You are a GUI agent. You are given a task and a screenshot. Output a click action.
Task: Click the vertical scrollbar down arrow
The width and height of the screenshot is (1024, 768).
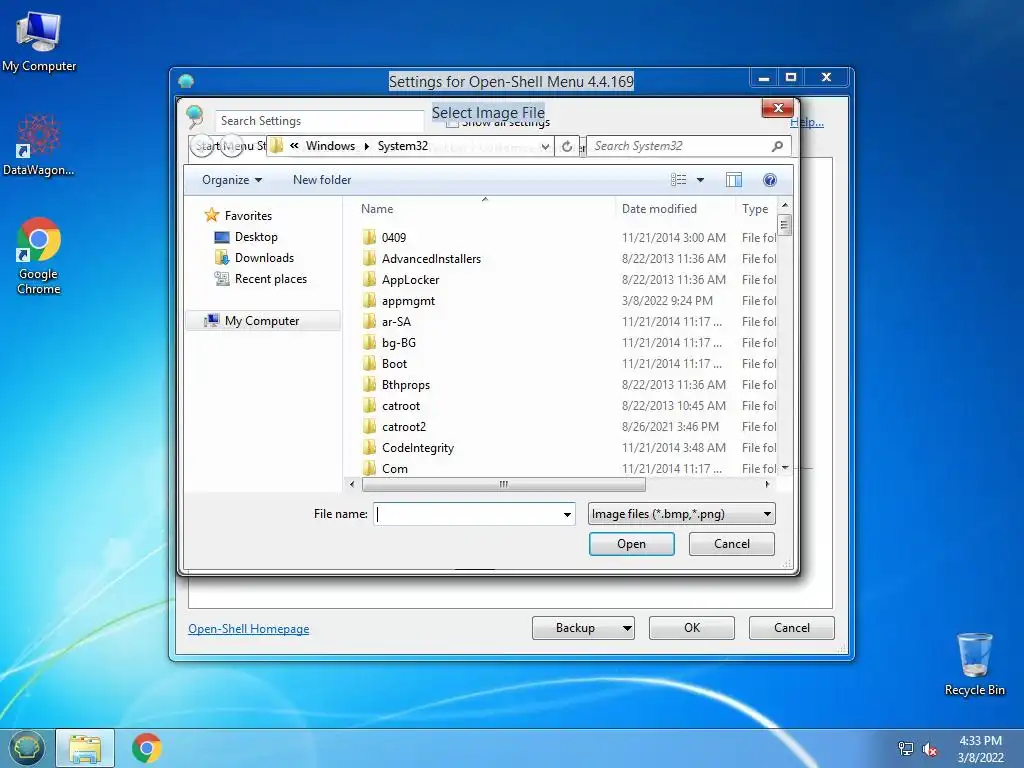tap(785, 468)
